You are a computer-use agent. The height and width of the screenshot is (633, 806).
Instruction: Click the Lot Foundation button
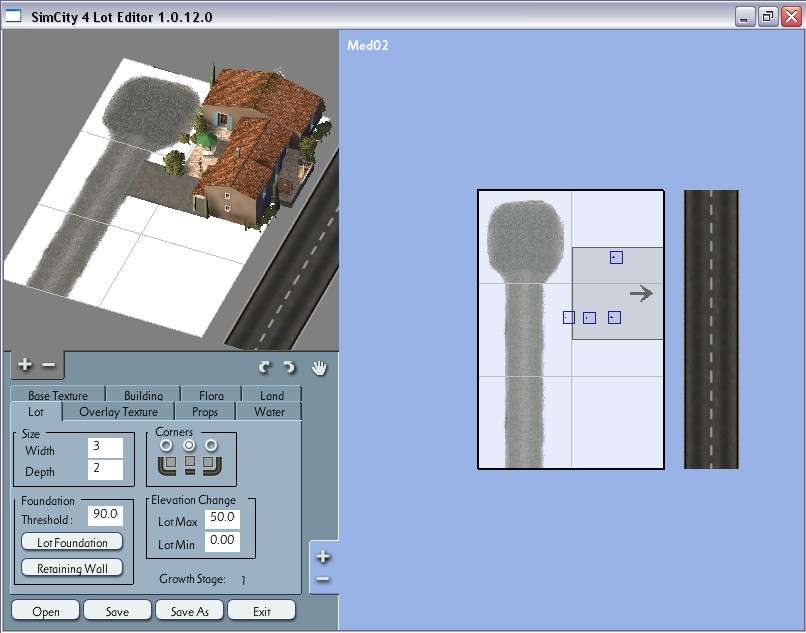pos(72,542)
